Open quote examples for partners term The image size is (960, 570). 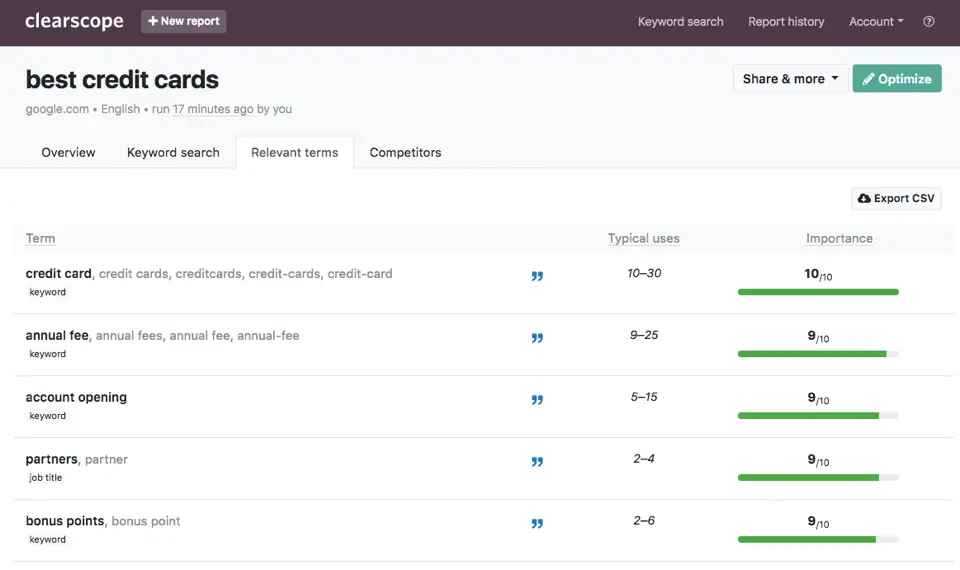[537, 462]
